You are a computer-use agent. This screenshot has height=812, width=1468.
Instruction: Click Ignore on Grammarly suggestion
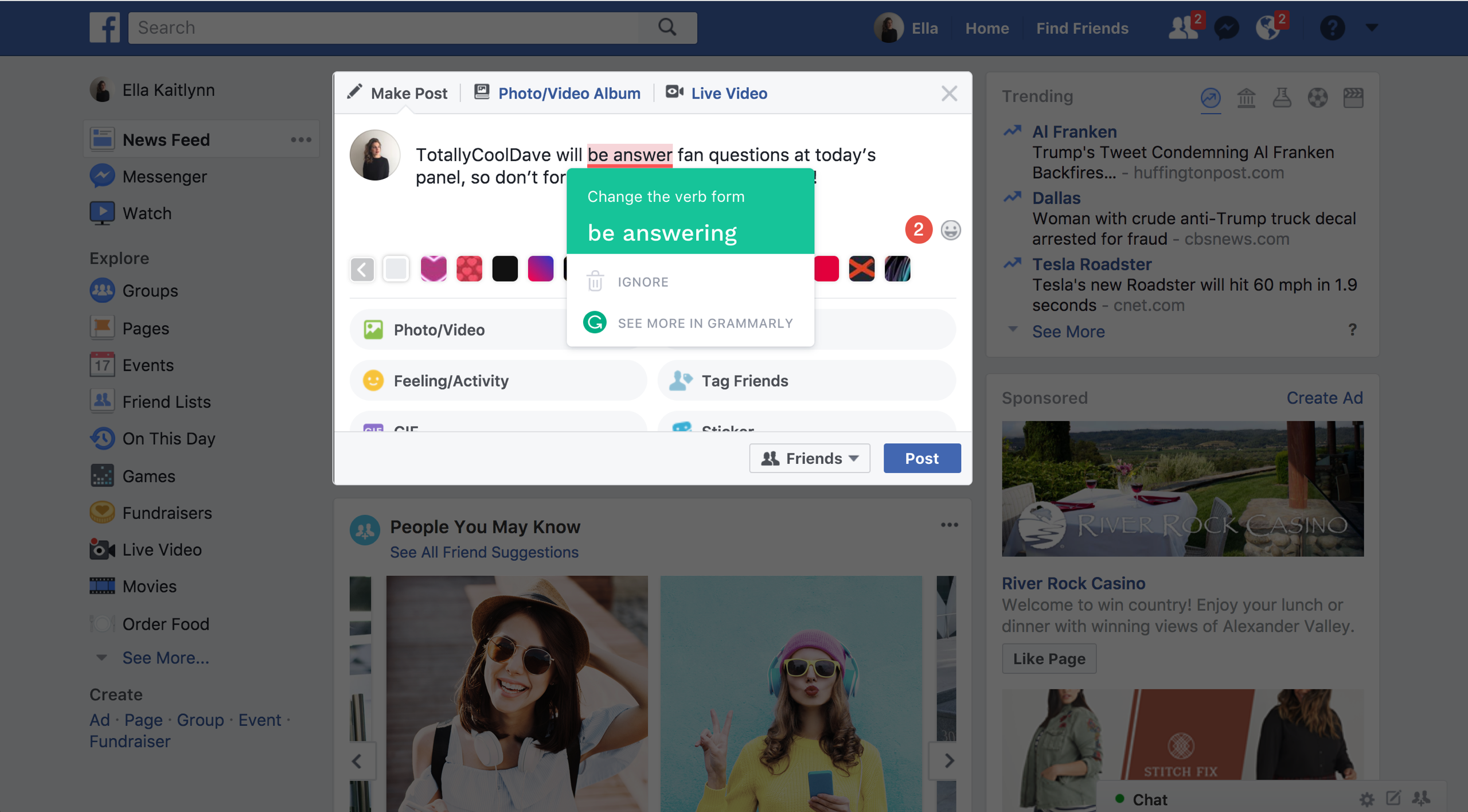(x=642, y=282)
